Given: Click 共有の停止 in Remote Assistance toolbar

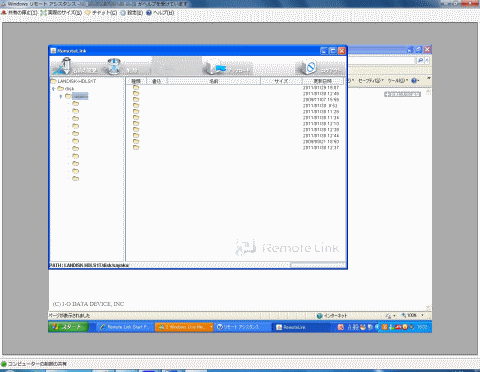Looking at the screenshot, I should coord(23,13).
